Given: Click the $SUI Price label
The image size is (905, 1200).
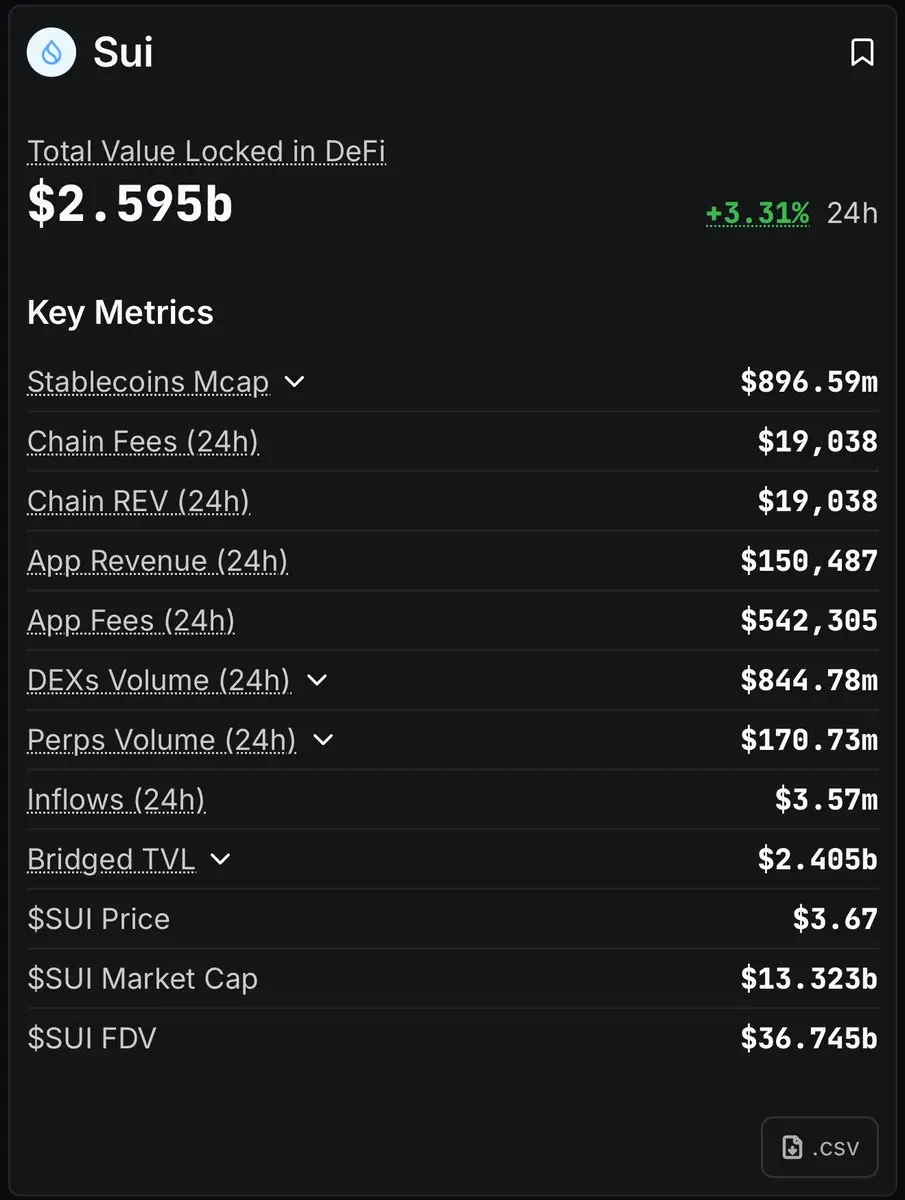Looking at the screenshot, I should coord(98,919).
